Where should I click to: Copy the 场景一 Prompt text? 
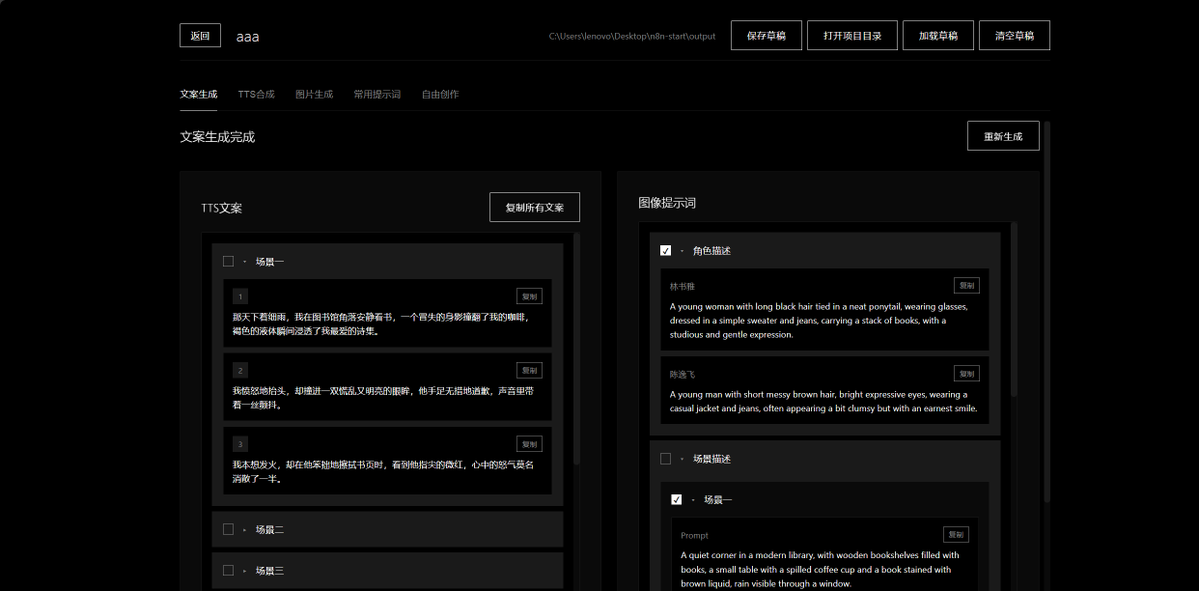(956, 534)
